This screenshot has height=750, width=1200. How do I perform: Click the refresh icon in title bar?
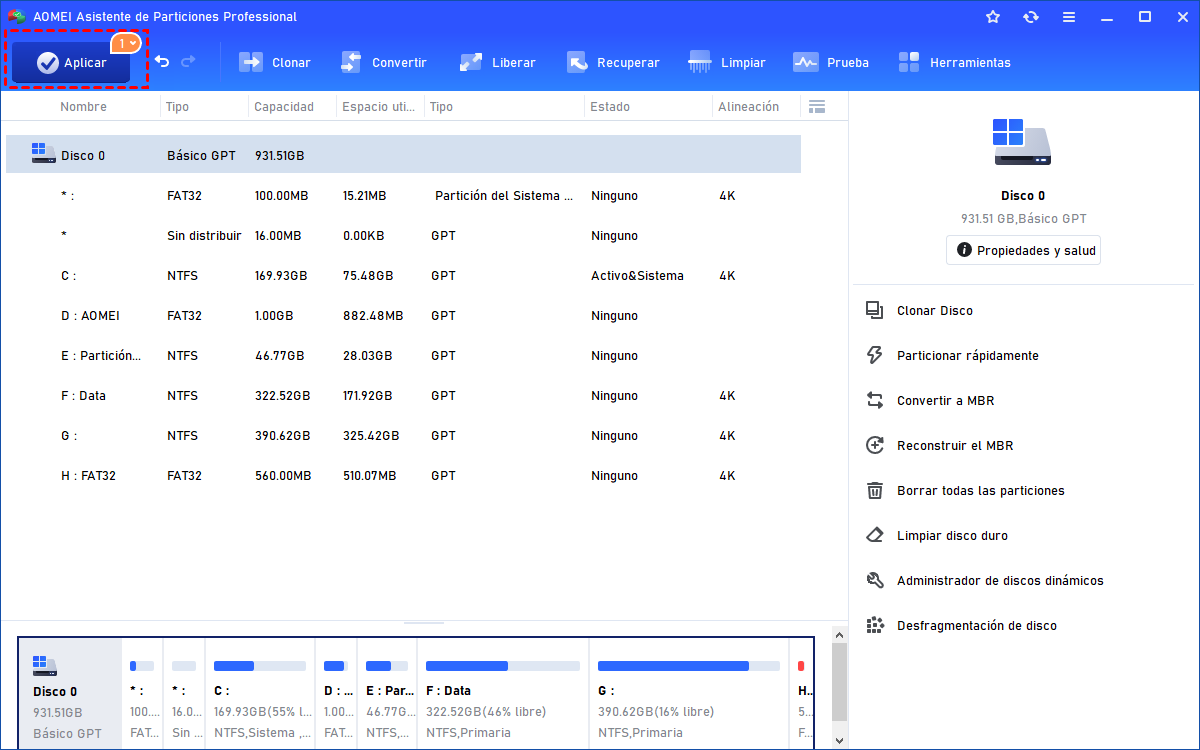(x=1031, y=17)
